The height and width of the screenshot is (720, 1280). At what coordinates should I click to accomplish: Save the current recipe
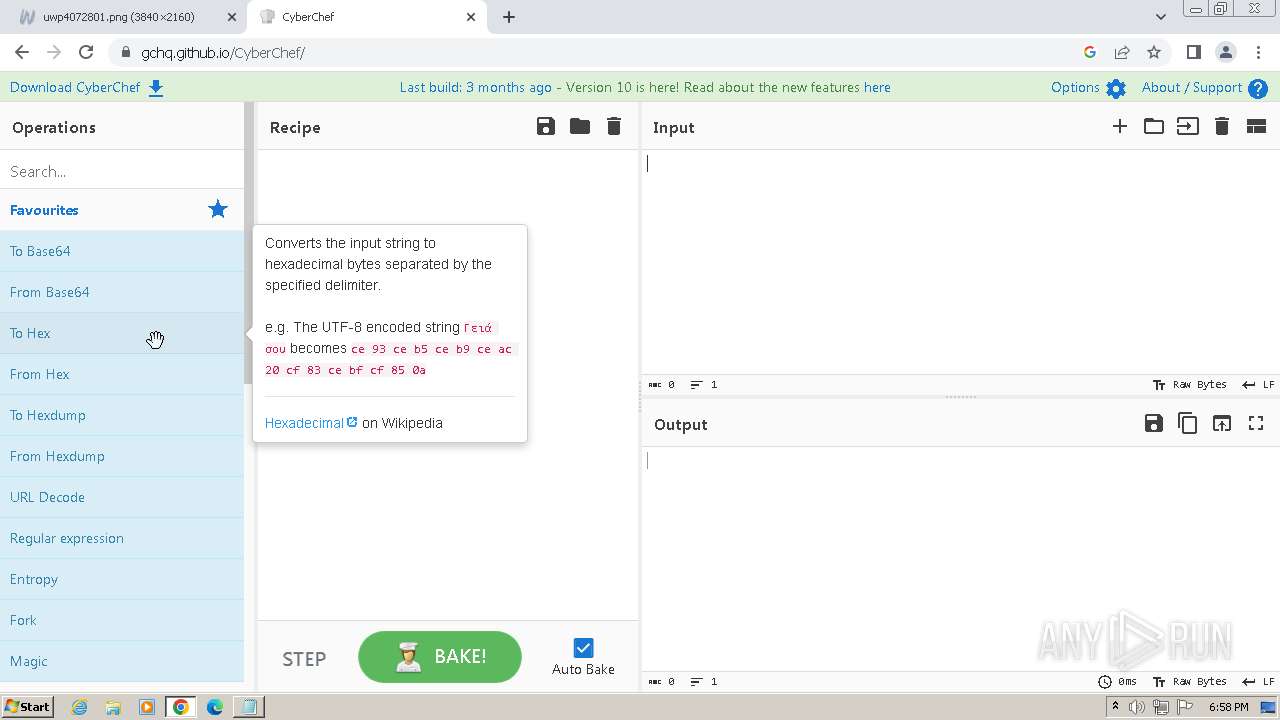point(546,126)
